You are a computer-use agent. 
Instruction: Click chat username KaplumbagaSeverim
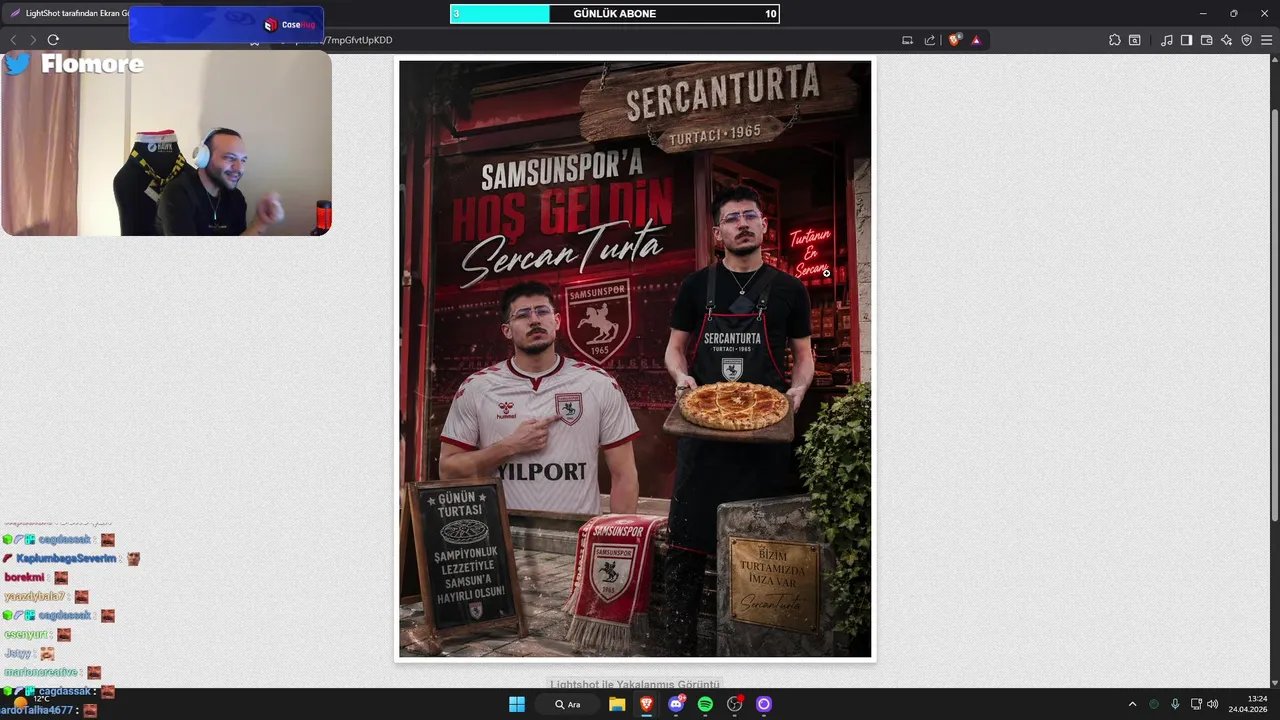pos(66,558)
